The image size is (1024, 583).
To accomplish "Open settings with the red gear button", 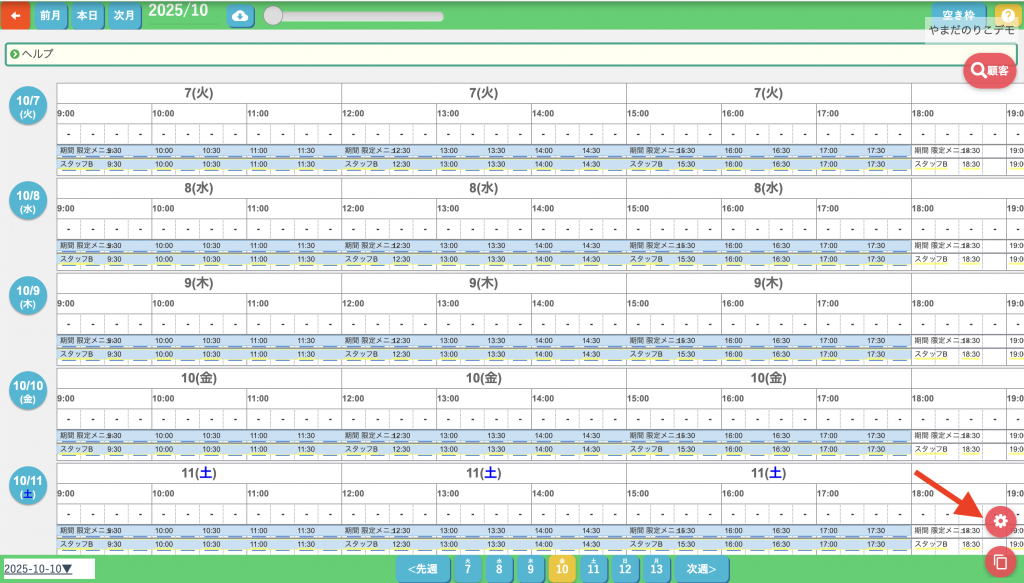I will (x=1000, y=521).
